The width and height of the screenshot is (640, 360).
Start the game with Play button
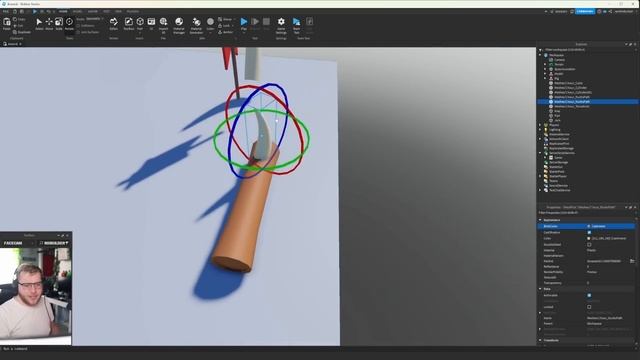pyautogui.click(x=244, y=22)
